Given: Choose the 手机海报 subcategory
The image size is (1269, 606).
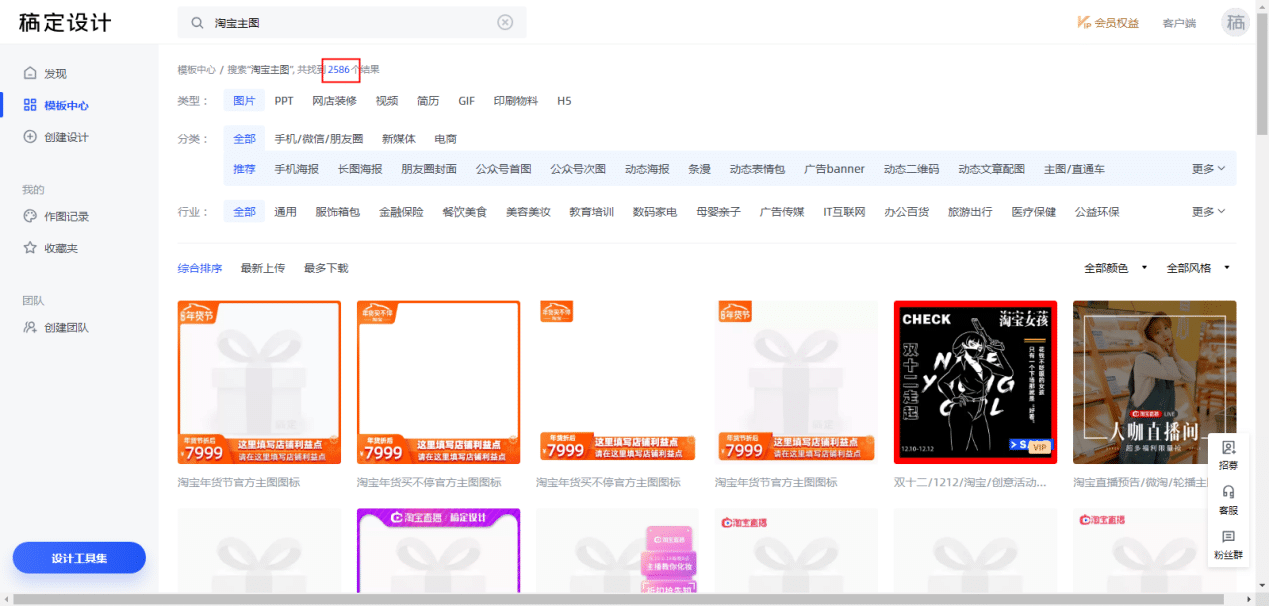Looking at the screenshot, I should (297, 169).
